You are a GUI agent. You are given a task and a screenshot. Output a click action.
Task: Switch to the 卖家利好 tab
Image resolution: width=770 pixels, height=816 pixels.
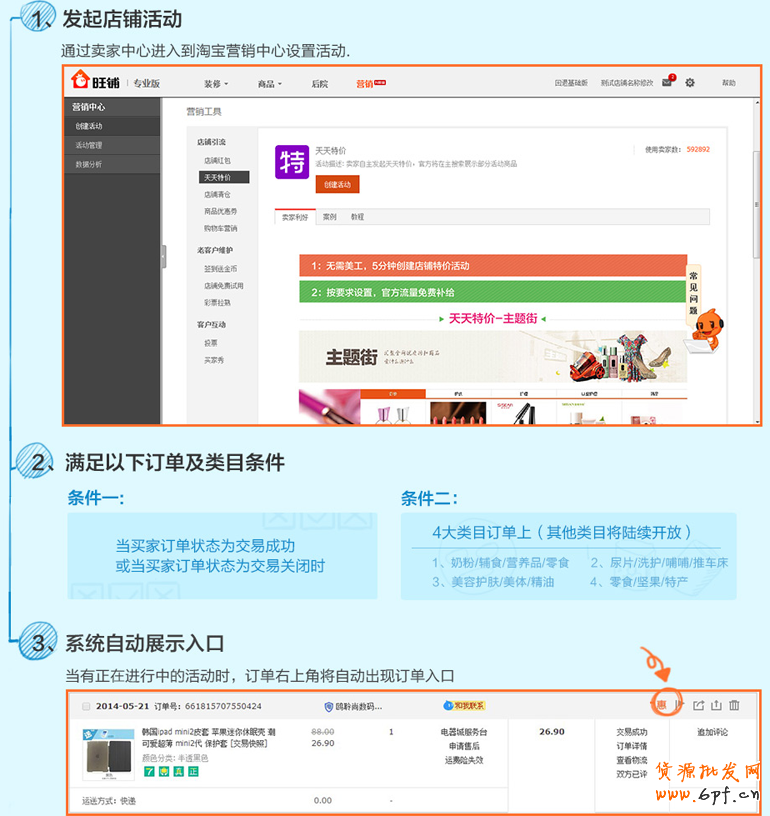tap(295, 217)
